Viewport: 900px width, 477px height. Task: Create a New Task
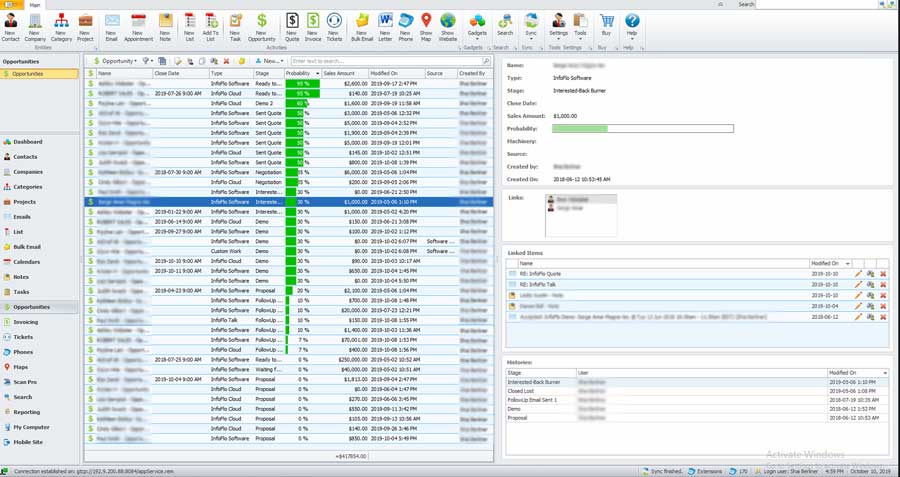coord(235,27)
